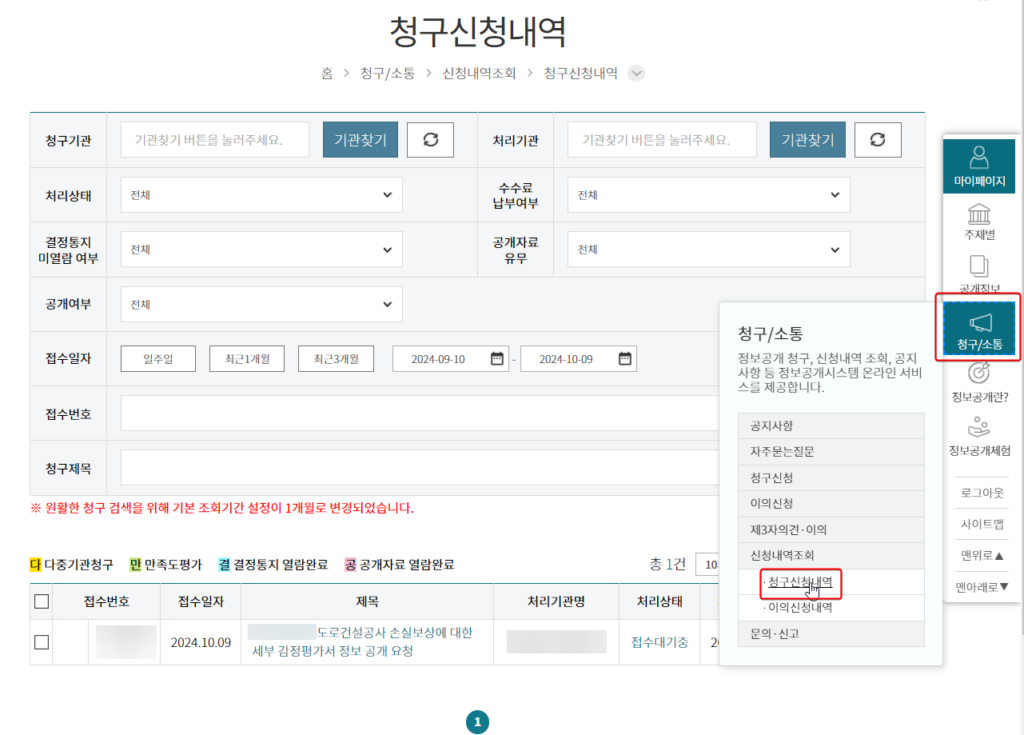Open 제3자의견·이의 menu item
Image resolution: width=1024 pixels, height=735 pixels.
pos(831,529)
